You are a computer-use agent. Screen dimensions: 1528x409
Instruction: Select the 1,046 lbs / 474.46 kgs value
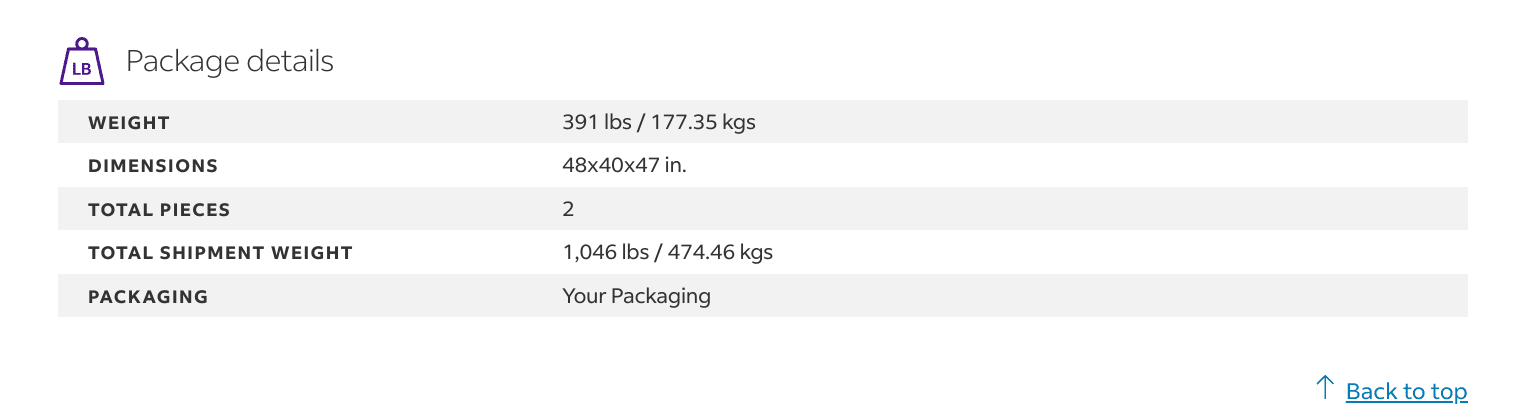tap(668, 253)
